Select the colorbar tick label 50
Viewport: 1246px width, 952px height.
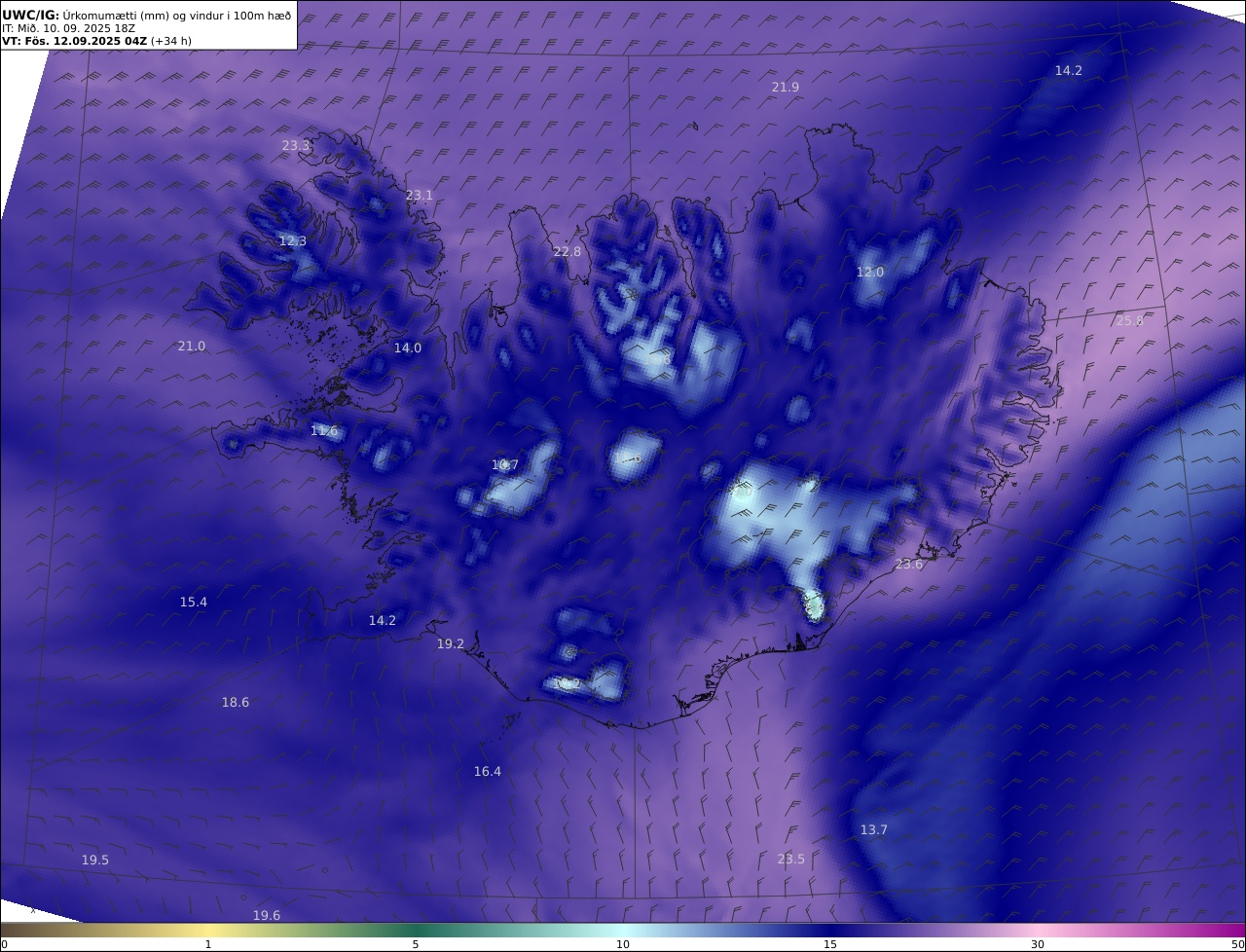[x=1238, y=945]
